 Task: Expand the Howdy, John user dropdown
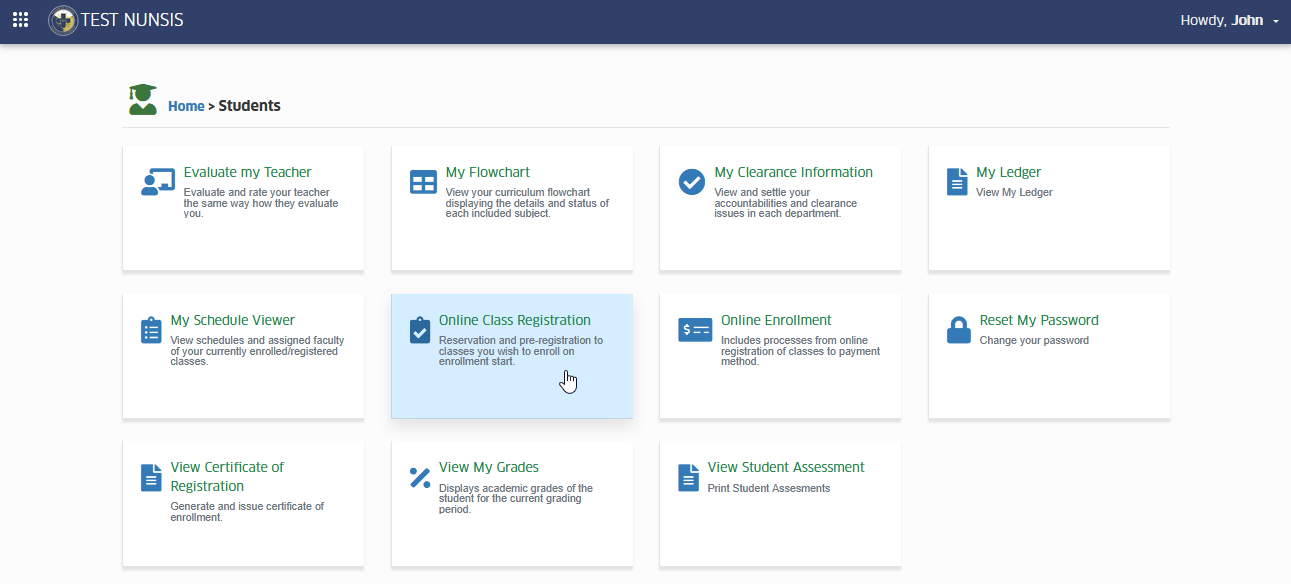1230,20
